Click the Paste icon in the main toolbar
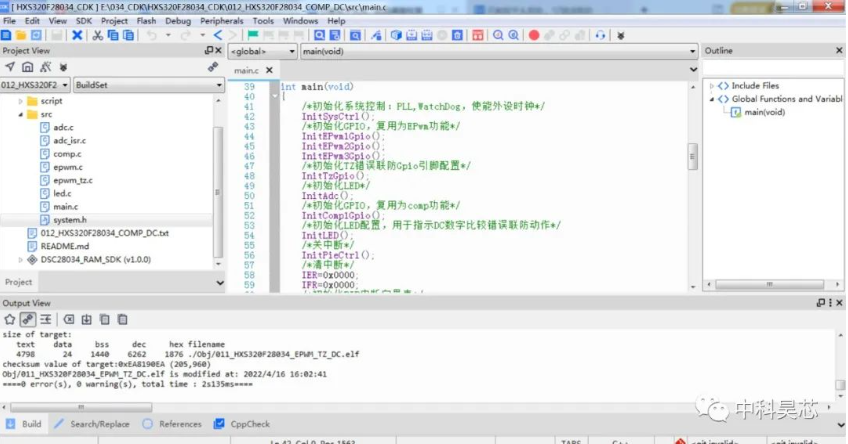 (x=128, y=35)
